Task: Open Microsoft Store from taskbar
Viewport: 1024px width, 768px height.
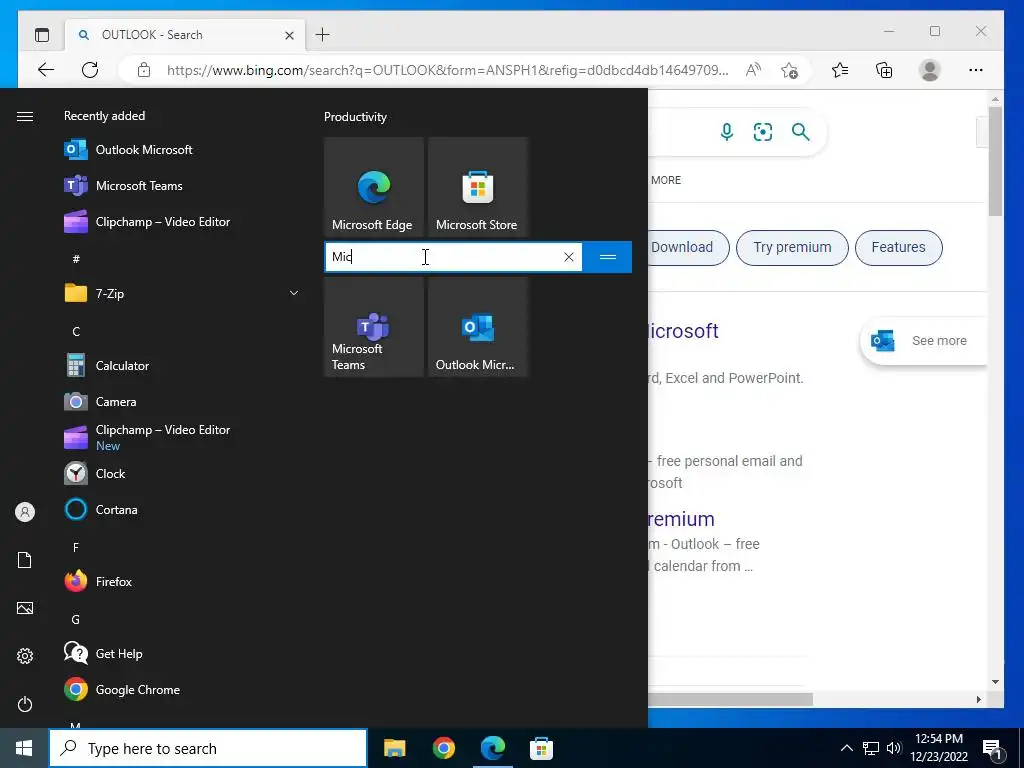Action: coord(541,748)
